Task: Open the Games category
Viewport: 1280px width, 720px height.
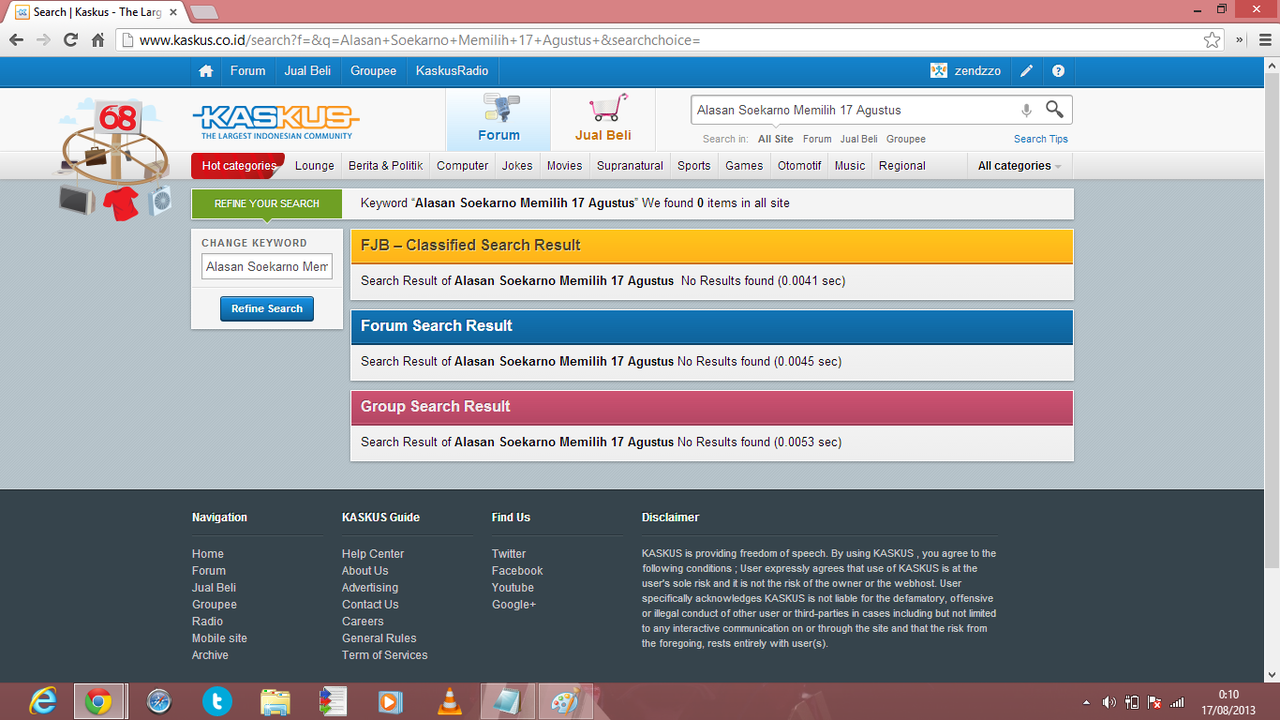Action: 744,166
